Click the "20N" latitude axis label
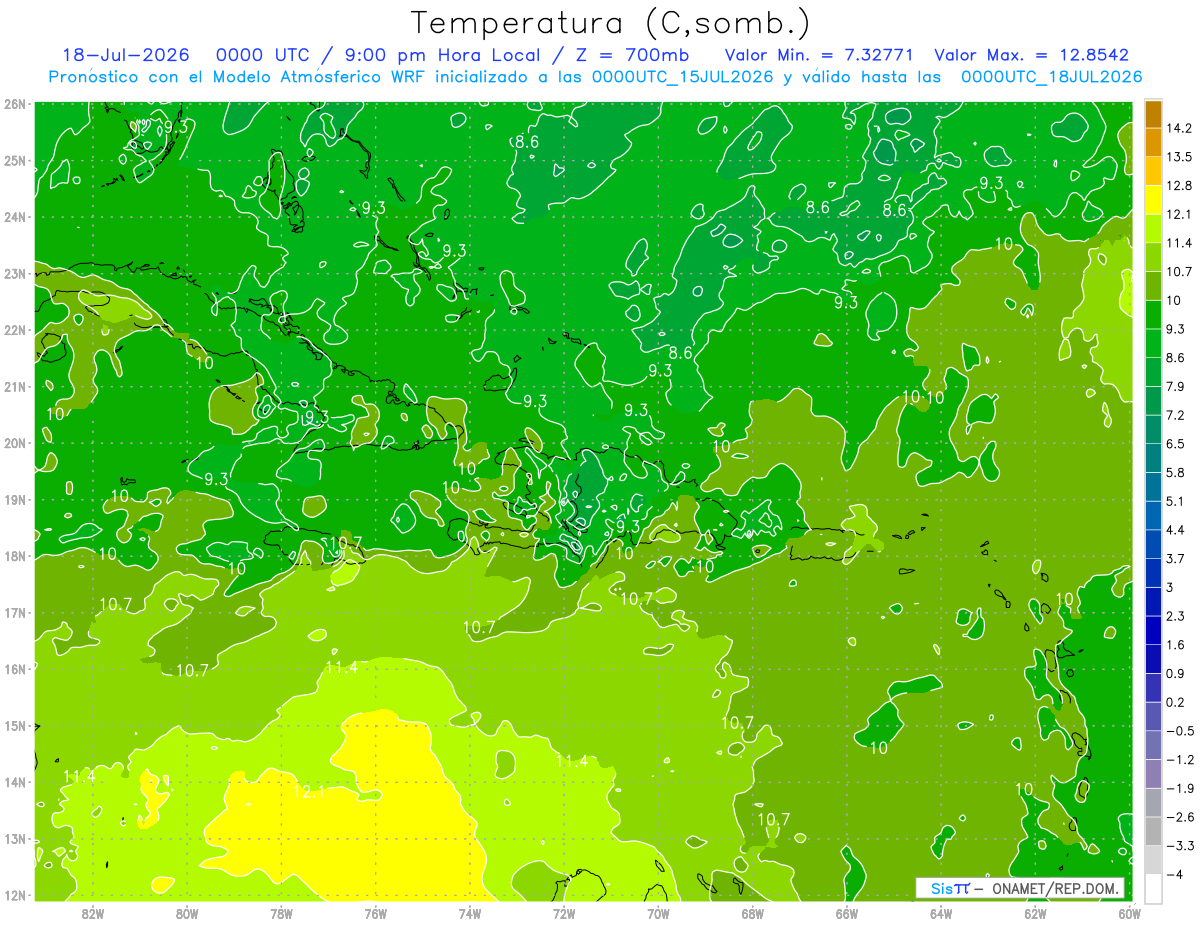 [x=14, y=443]
